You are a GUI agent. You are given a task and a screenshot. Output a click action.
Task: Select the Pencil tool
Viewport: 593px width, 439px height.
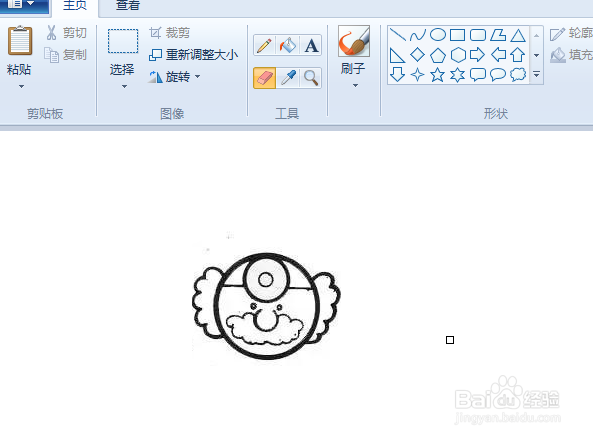(x=264, y=46)
